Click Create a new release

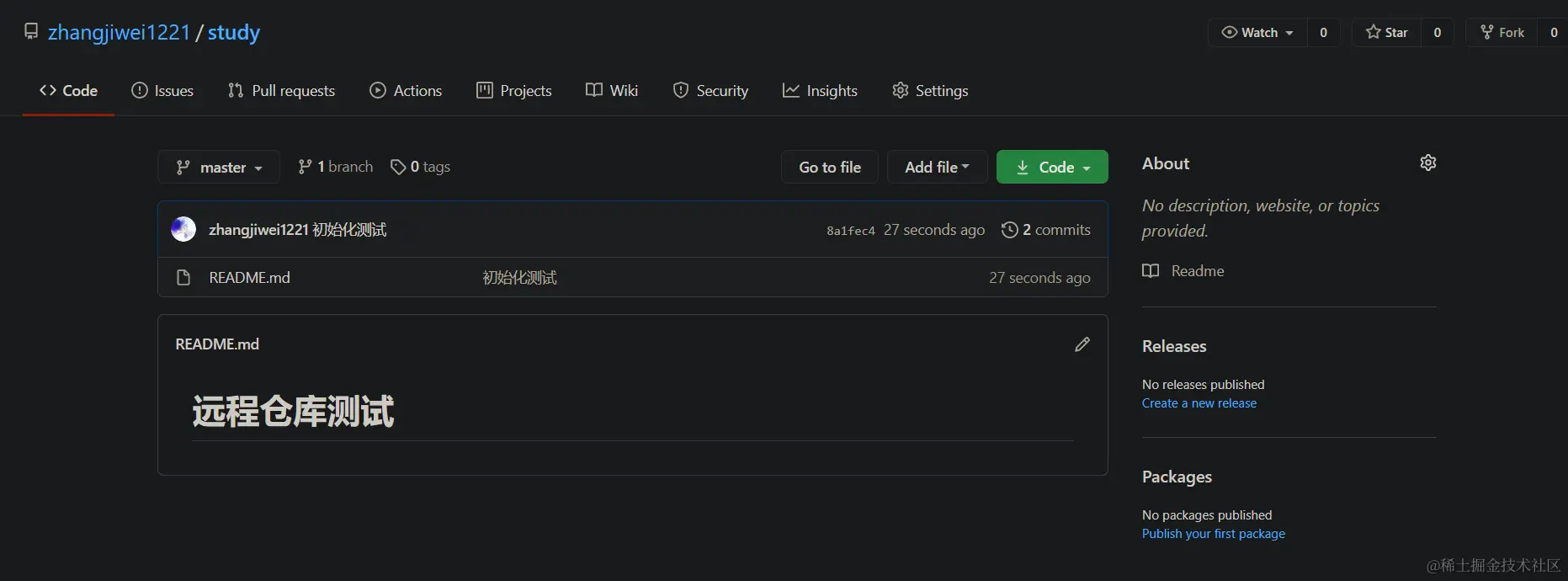coord(1199,403)
